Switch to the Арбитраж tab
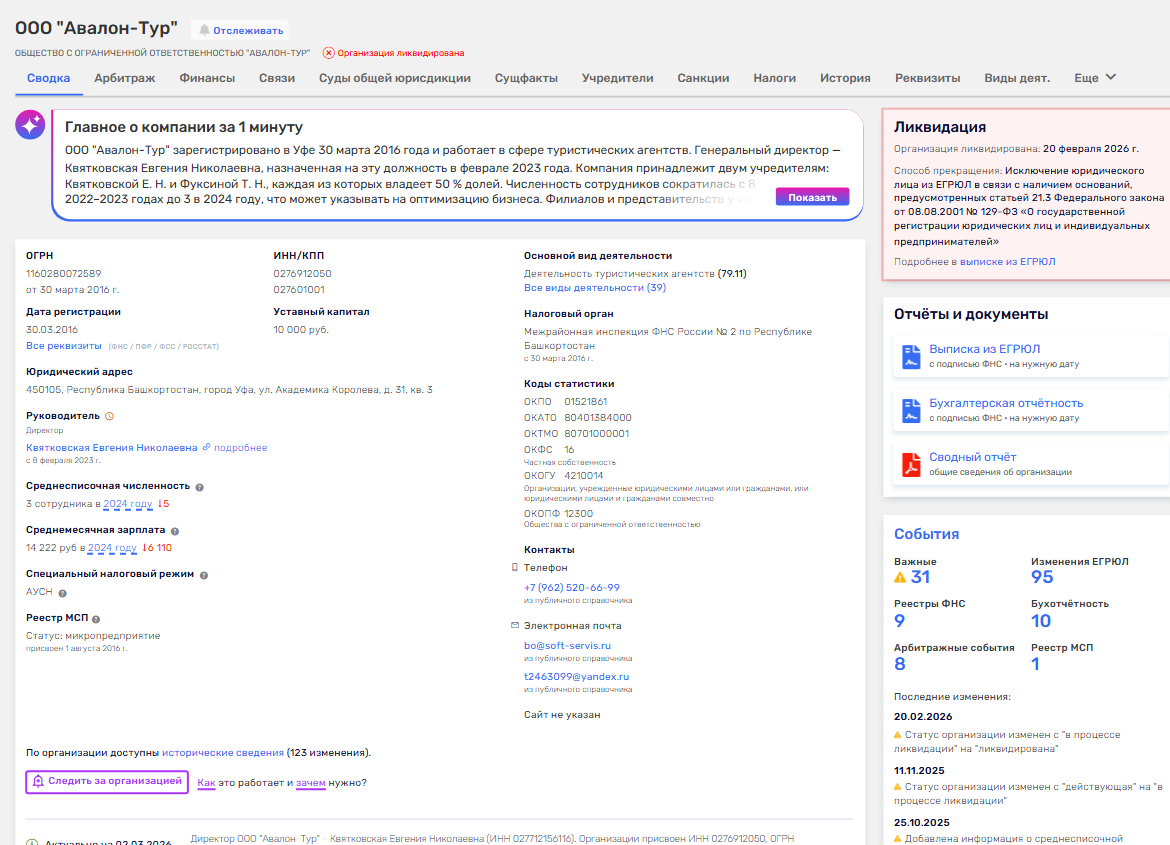Screen dimensions: 1170x845 click(124, 78)
